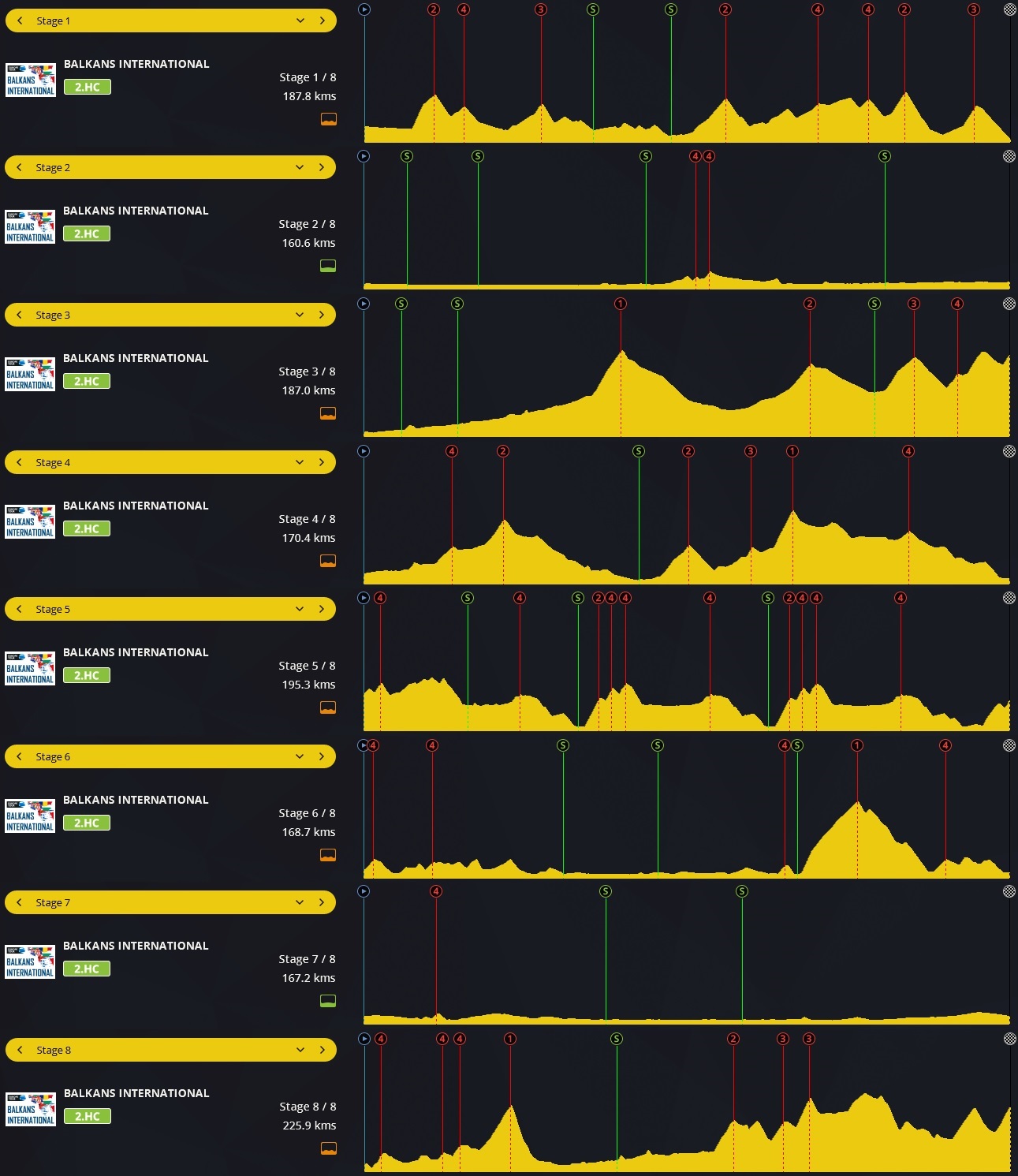This screenshot has width=1018, height=1176.
Task: Click the Stage 2 selector label
Action: 53,167
